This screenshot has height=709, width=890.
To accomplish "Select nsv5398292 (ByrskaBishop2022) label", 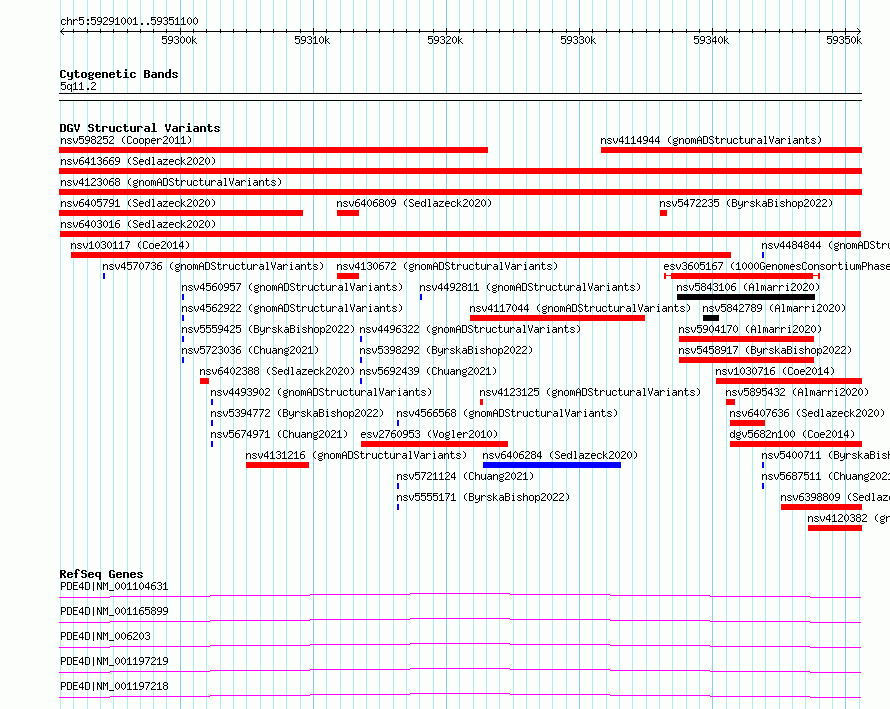I will pyautogui.click(x=446, y=350).
